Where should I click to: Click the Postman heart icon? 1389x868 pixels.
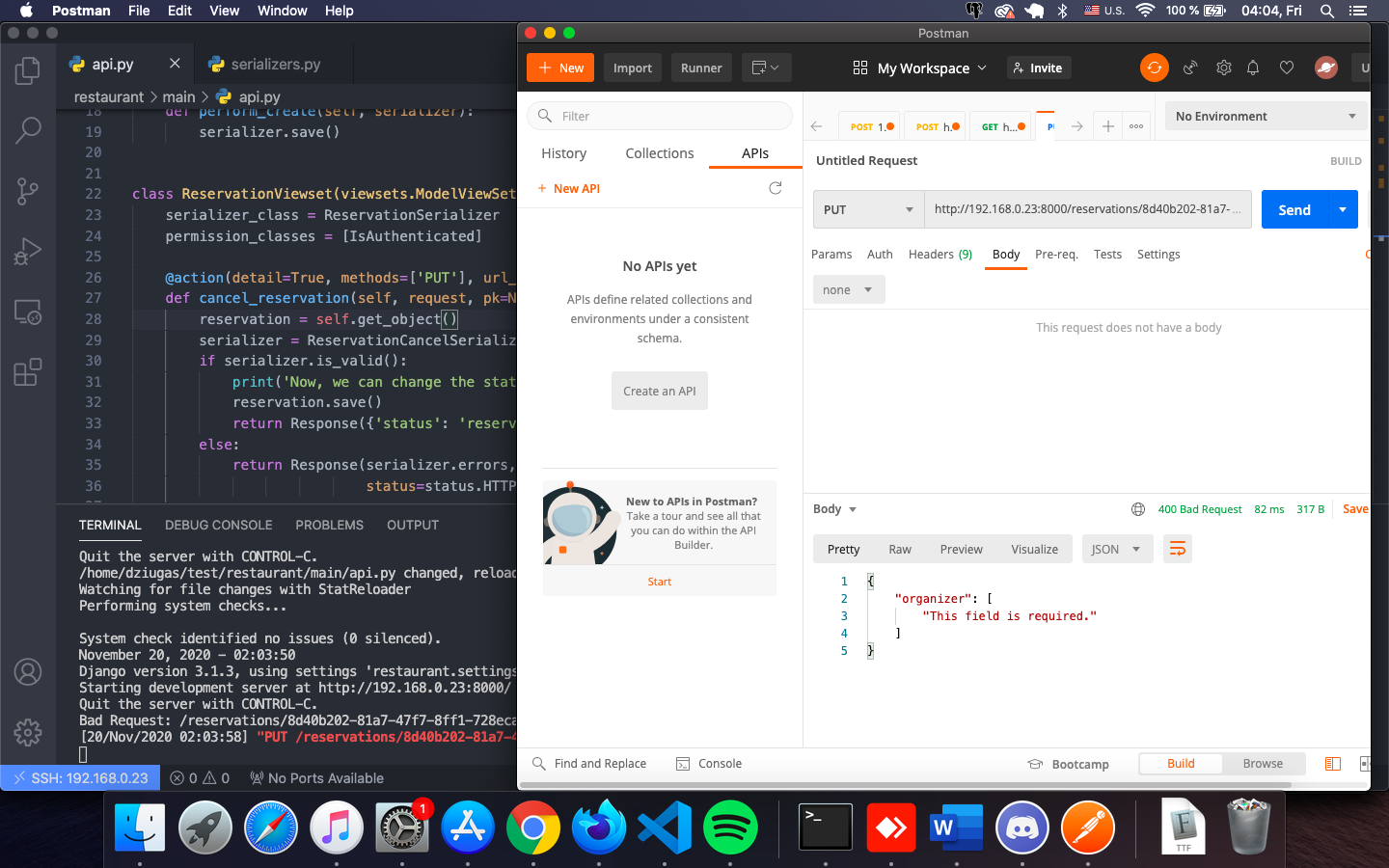1287,68
